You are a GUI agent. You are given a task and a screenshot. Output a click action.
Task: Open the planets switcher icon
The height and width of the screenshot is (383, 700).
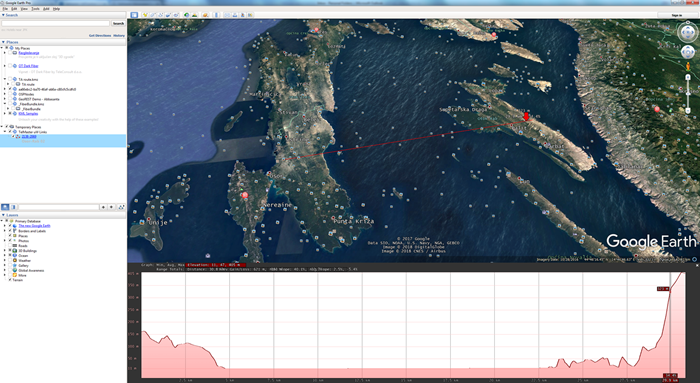205,15
